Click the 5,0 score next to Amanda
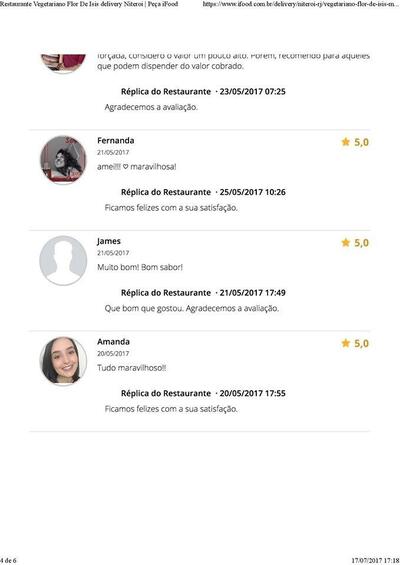This screenshot has height=565, width=400. [x=361, y=343]
